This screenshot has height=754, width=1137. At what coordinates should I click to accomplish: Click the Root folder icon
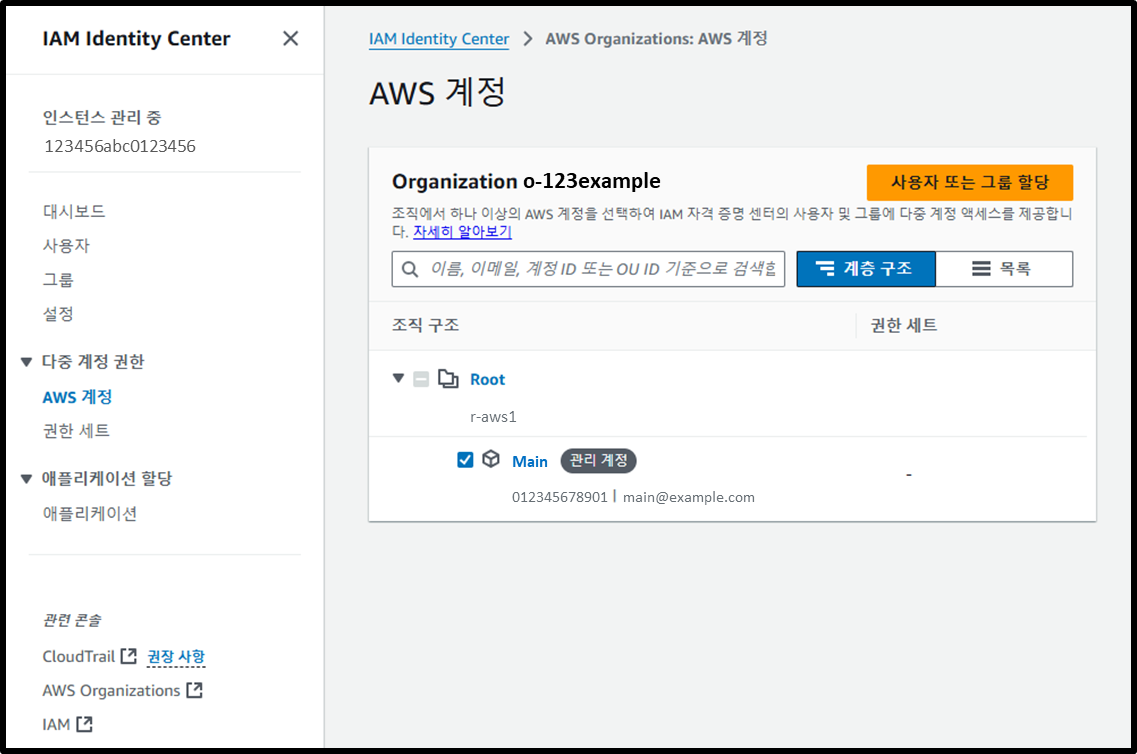tap(448, 378)
